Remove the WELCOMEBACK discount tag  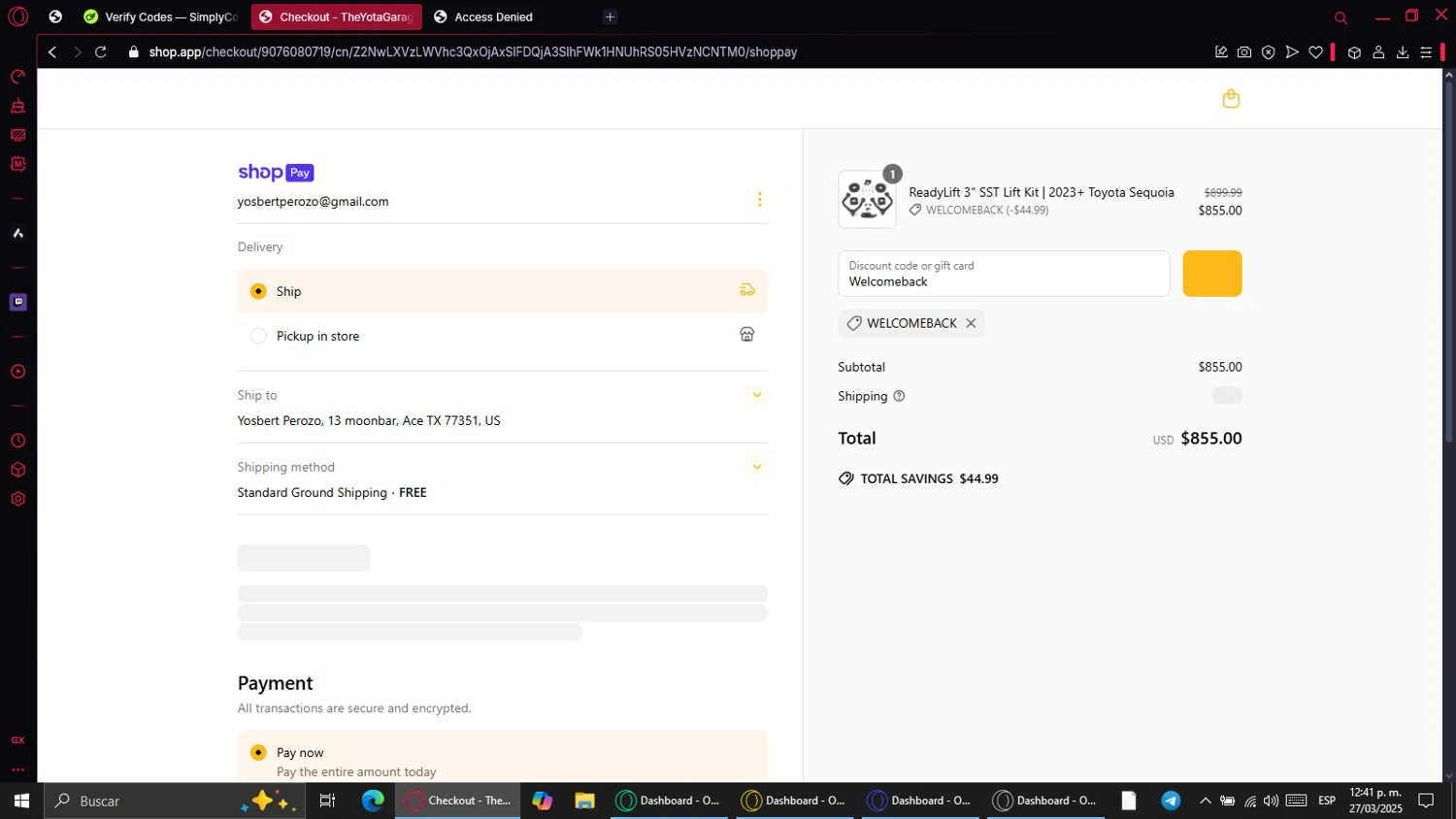(x=971, y=323)
